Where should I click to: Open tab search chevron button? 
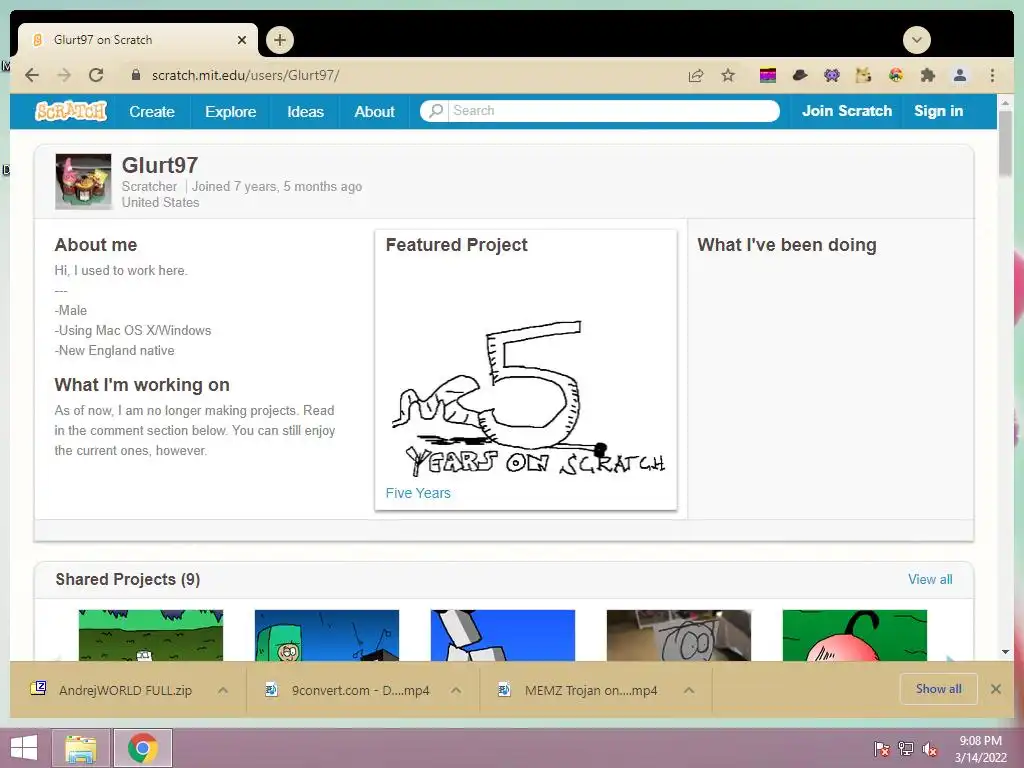(x=917, y=40)
